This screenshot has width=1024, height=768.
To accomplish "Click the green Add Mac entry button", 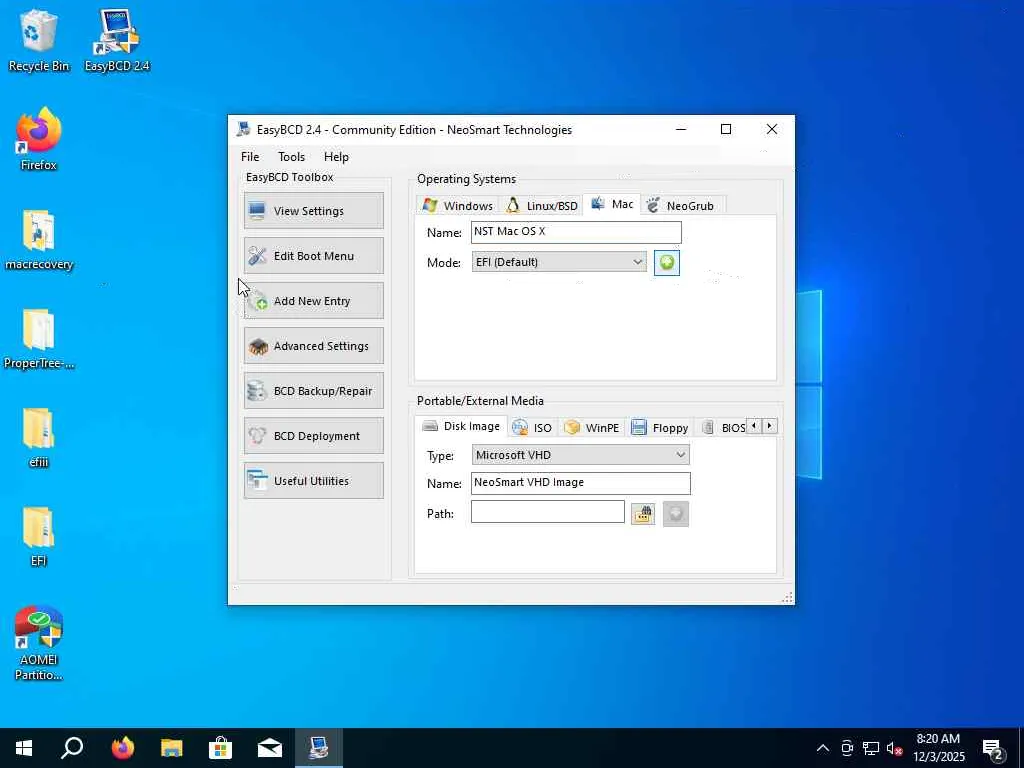I will 667,263.
